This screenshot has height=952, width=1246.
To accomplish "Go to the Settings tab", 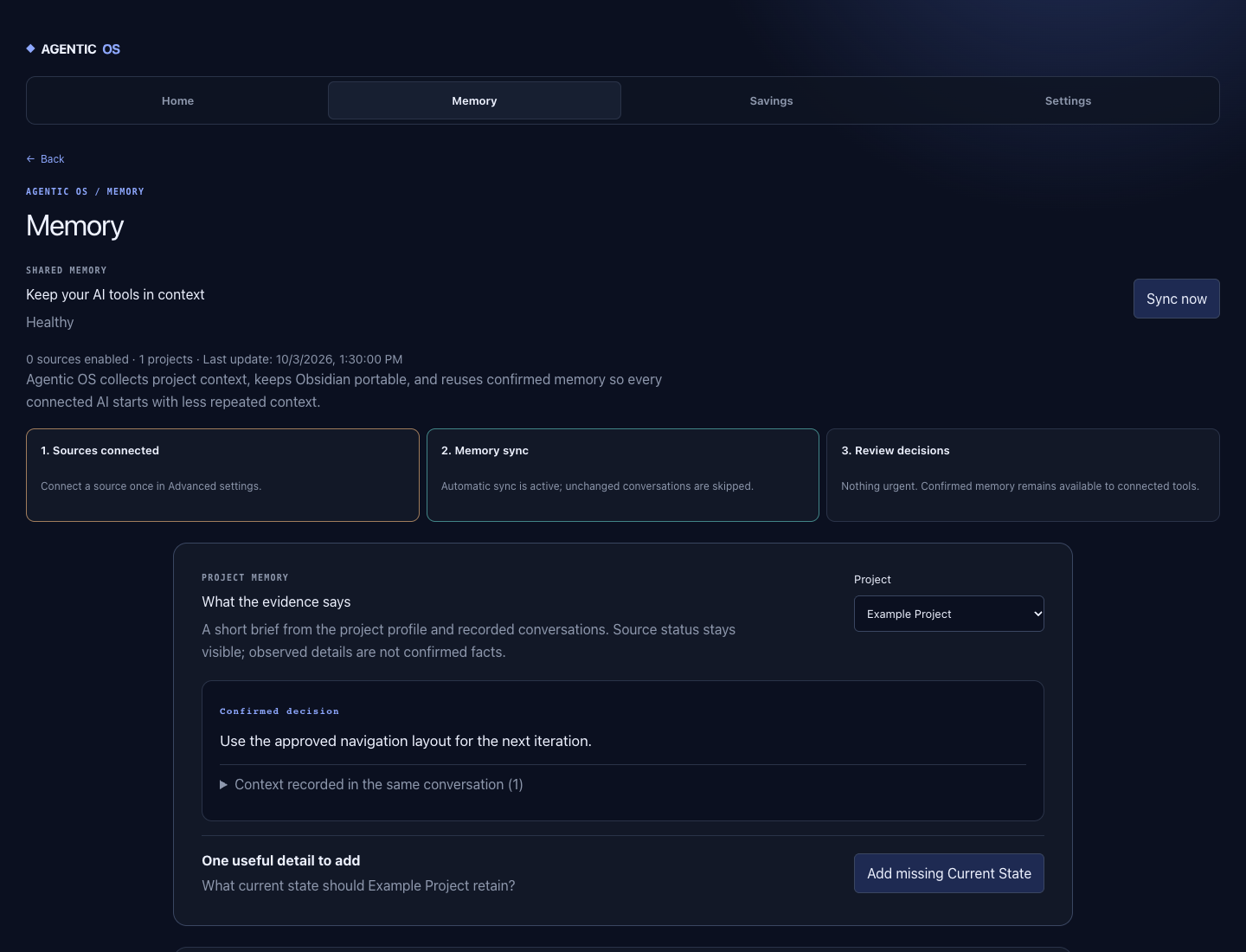I will click(x=1068, y=100).
